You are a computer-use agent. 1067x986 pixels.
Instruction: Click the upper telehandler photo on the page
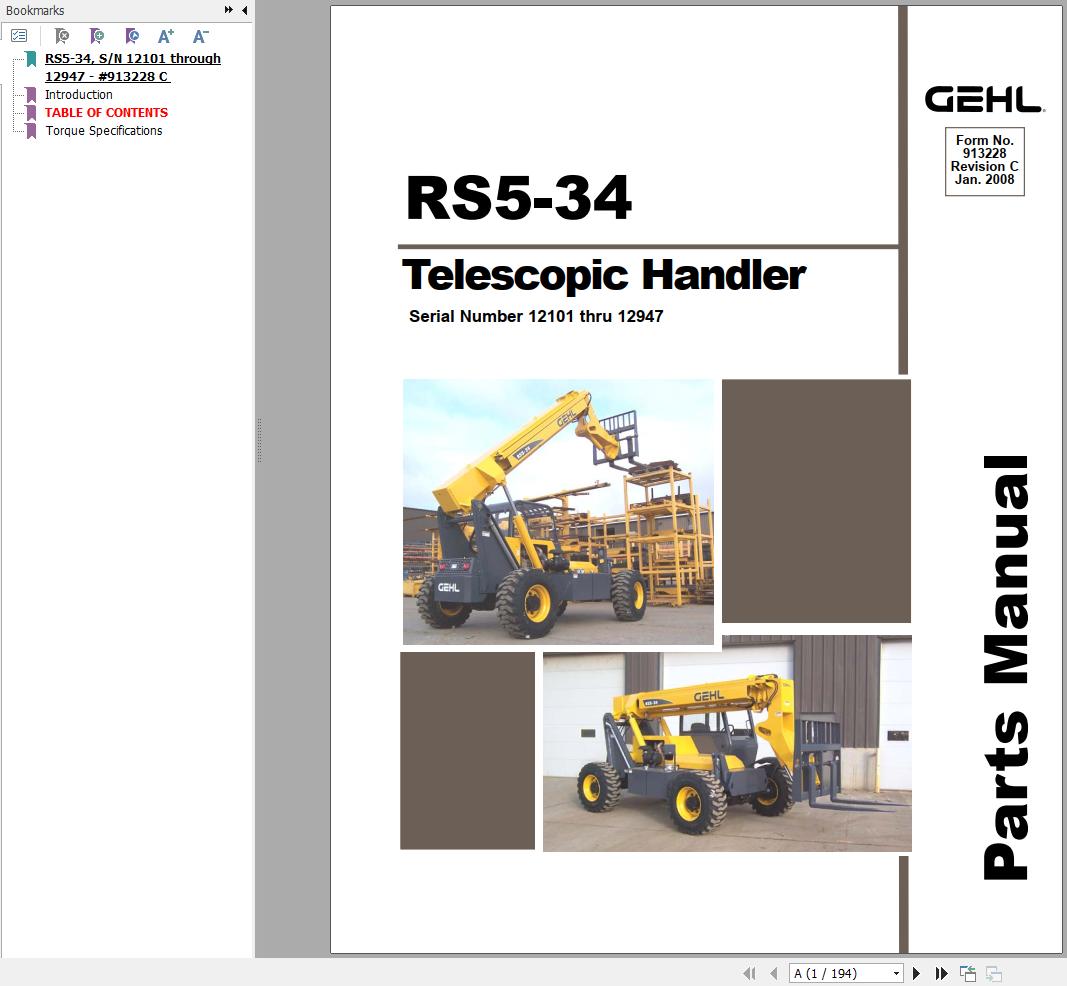tap(558, 512)
